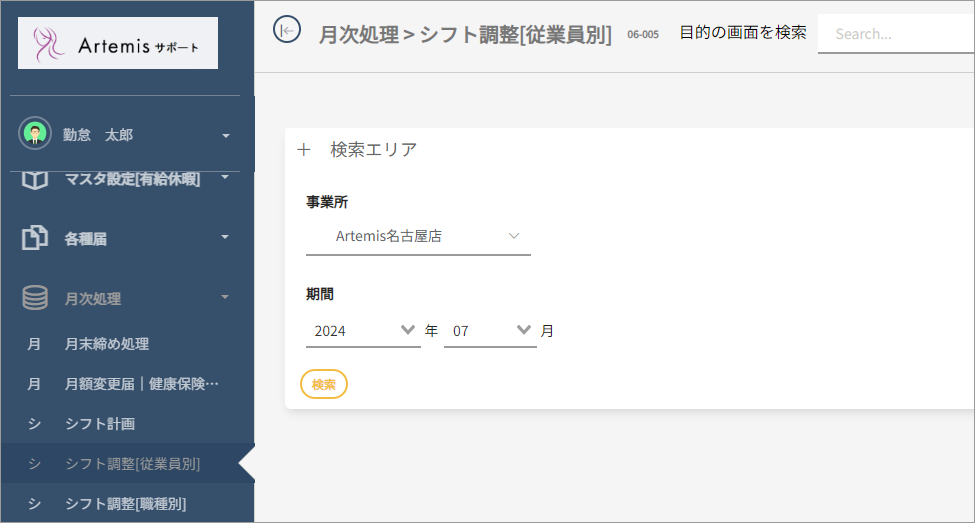
Task: Click the Search input field
Action: [x=895, y=34]
